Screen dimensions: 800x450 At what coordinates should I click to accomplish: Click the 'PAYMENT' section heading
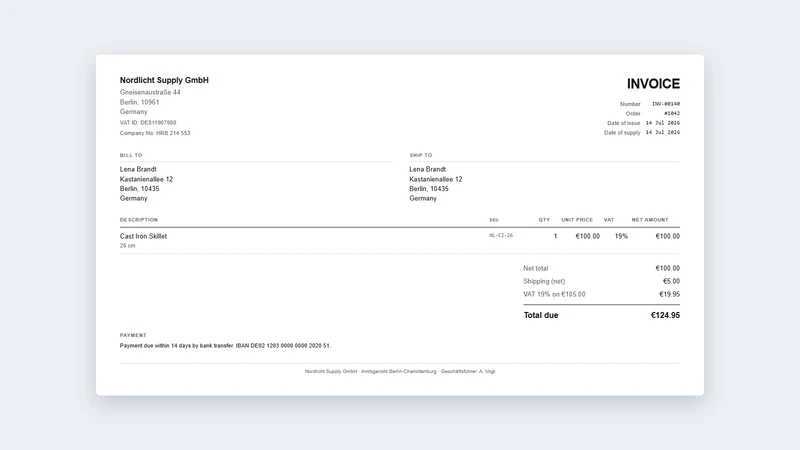(133, 335)
